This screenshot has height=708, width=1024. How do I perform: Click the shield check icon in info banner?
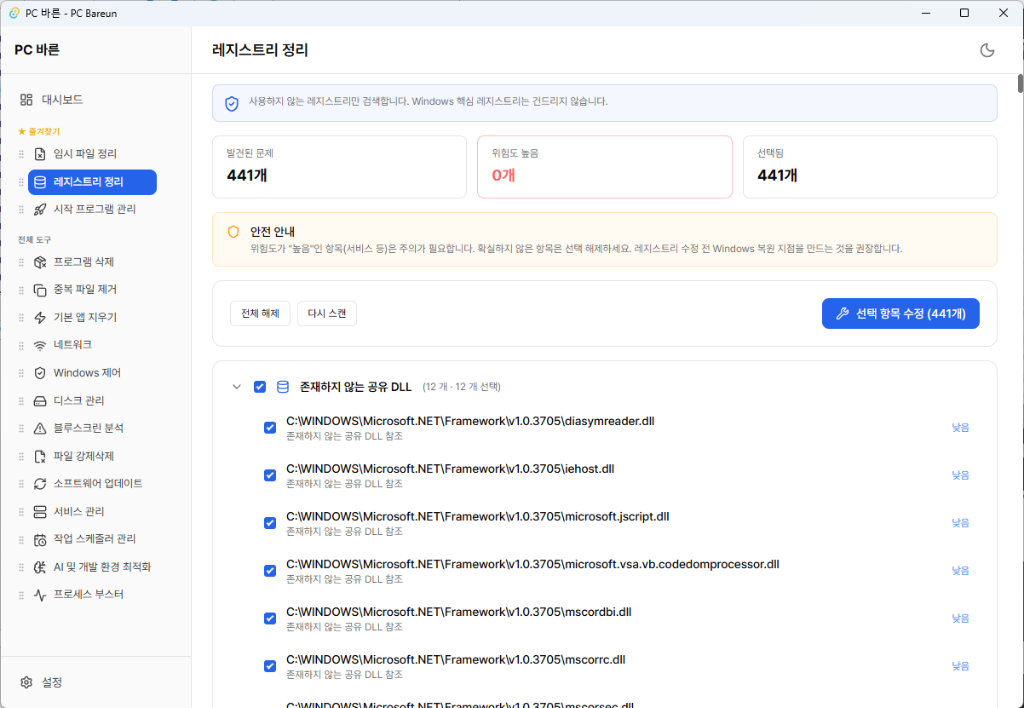[x=232, y=103]
